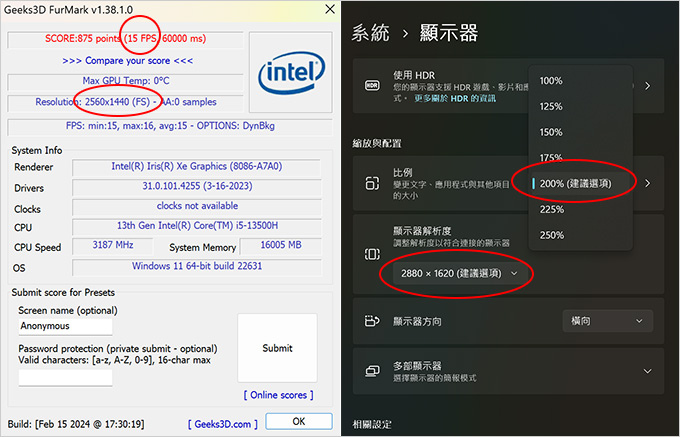Click the 顯示器 page heading
The image size is (680, 437).
click(x=448, y=33)
